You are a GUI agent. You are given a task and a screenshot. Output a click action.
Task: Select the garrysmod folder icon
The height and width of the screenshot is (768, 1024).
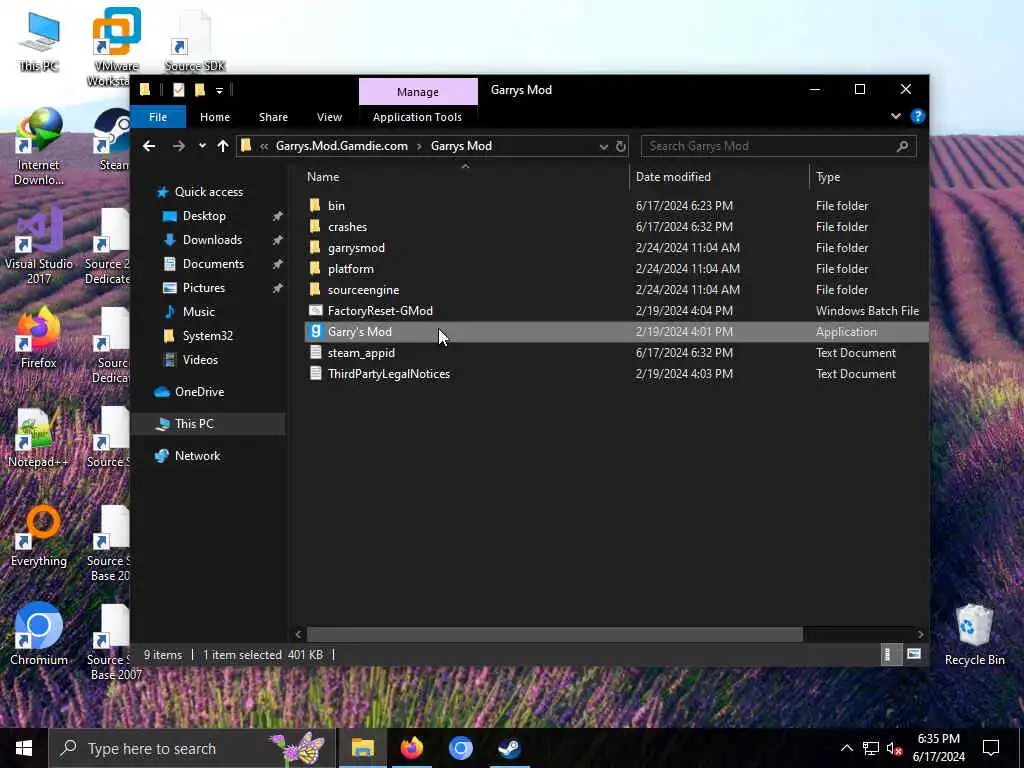[x=315, y=248]
